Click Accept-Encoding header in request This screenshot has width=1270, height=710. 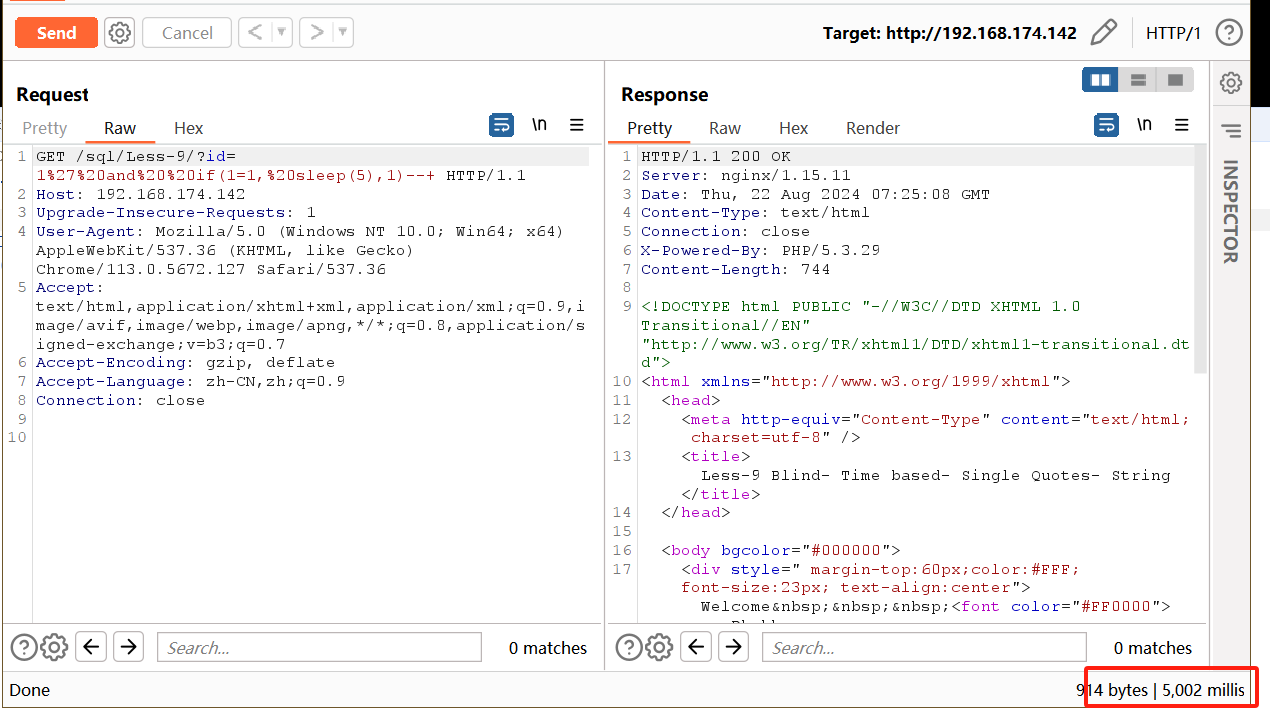pyautogui.click(x=185, y=362)
